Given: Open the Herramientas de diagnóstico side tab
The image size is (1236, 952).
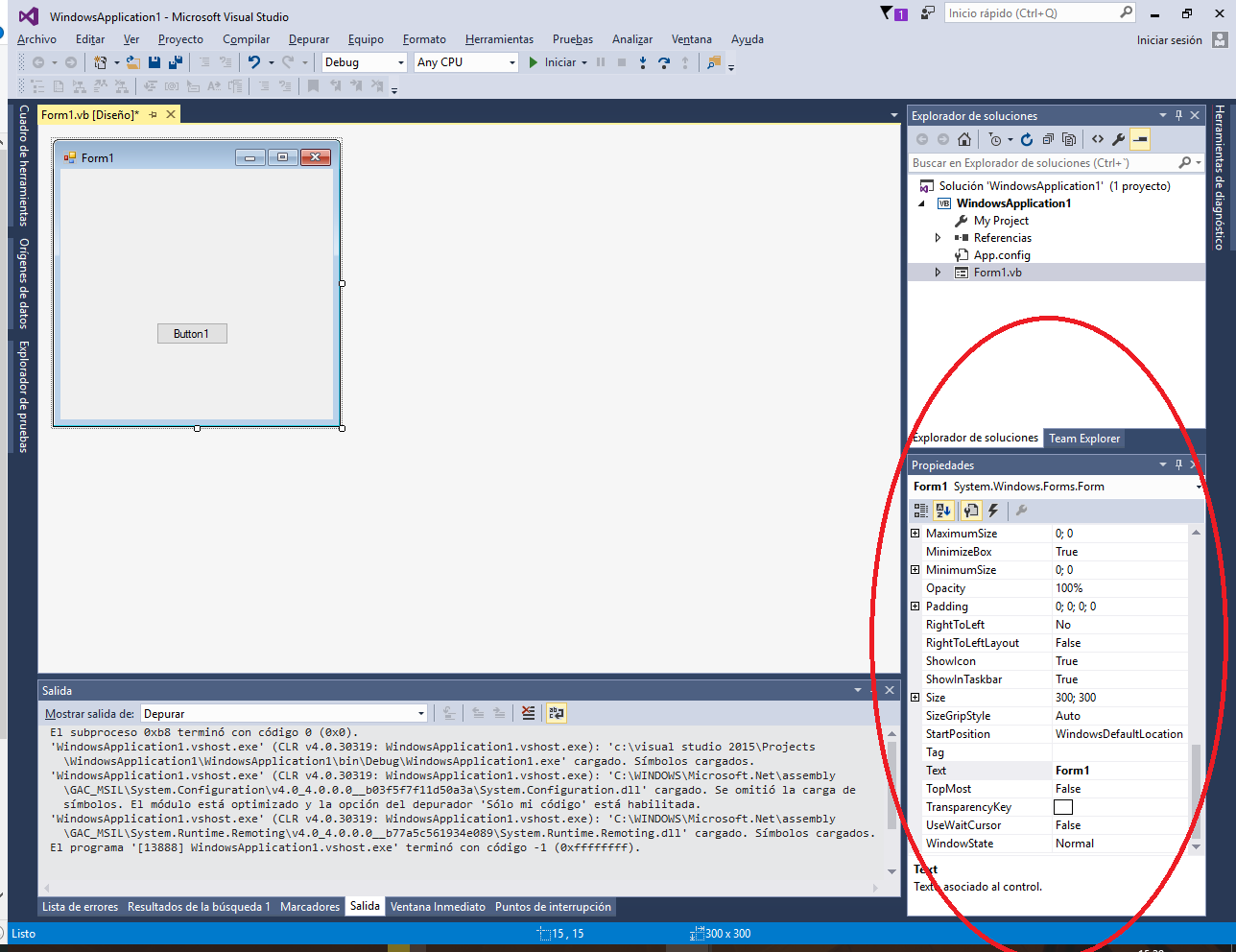Looking at the screenshot, I should [x=1220, y=178].
